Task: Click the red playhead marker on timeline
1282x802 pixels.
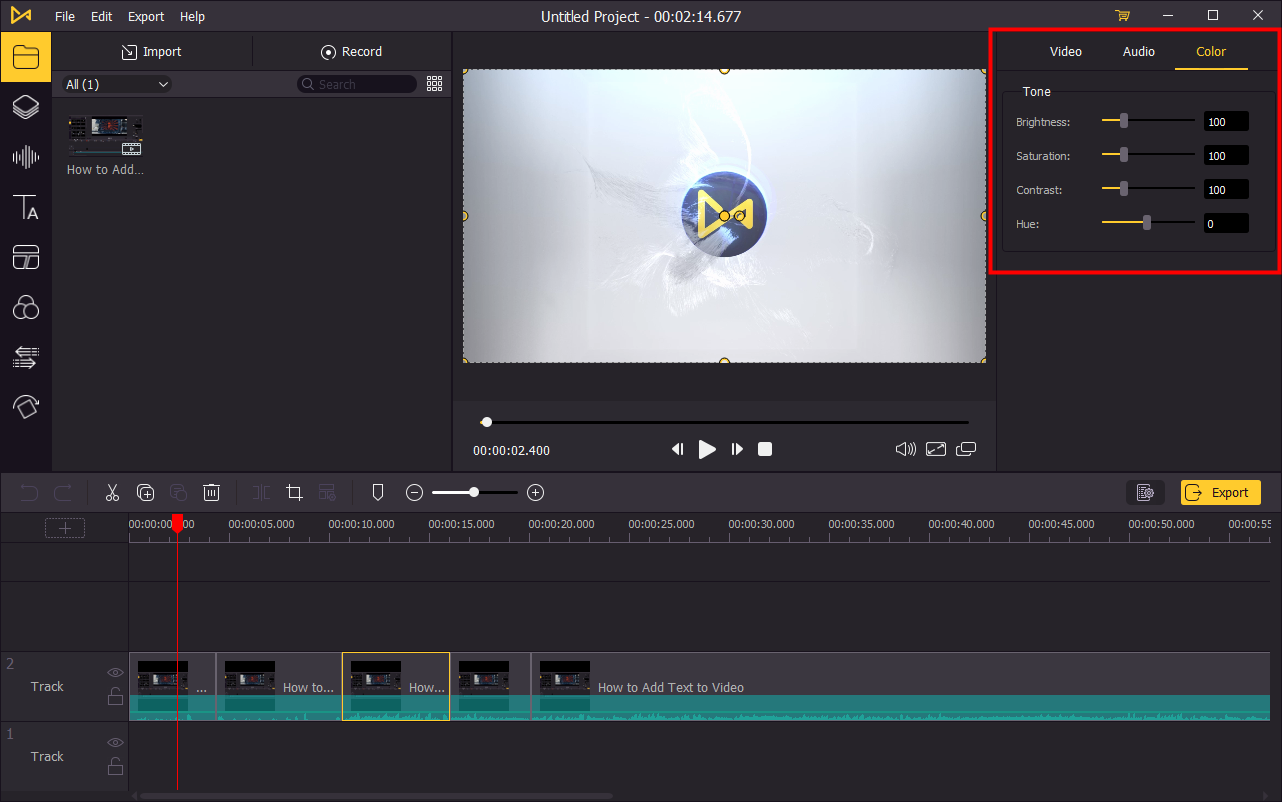Action: pyautogui.click(x=178, y=523)
